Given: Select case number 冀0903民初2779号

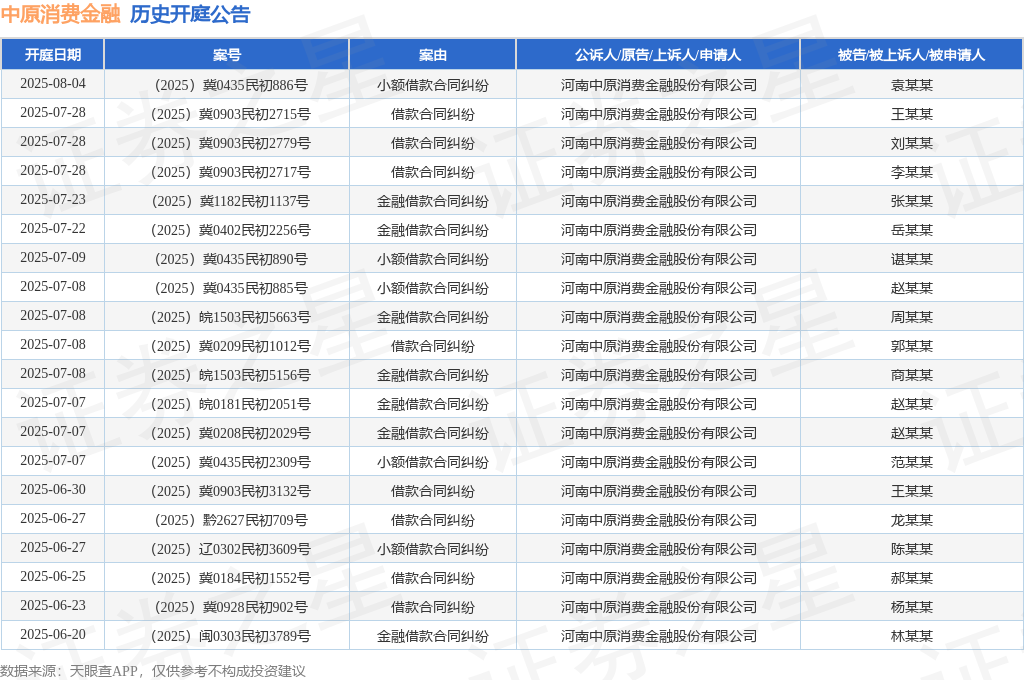Looking at the screenshot, I should point(231,143).
